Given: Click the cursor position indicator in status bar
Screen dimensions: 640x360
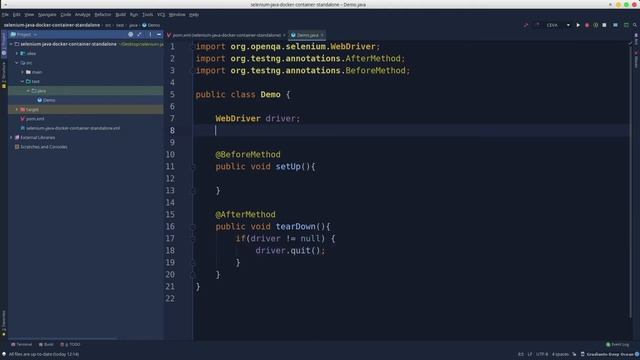Looking at the screenshot, I should (x=521, y=354).
